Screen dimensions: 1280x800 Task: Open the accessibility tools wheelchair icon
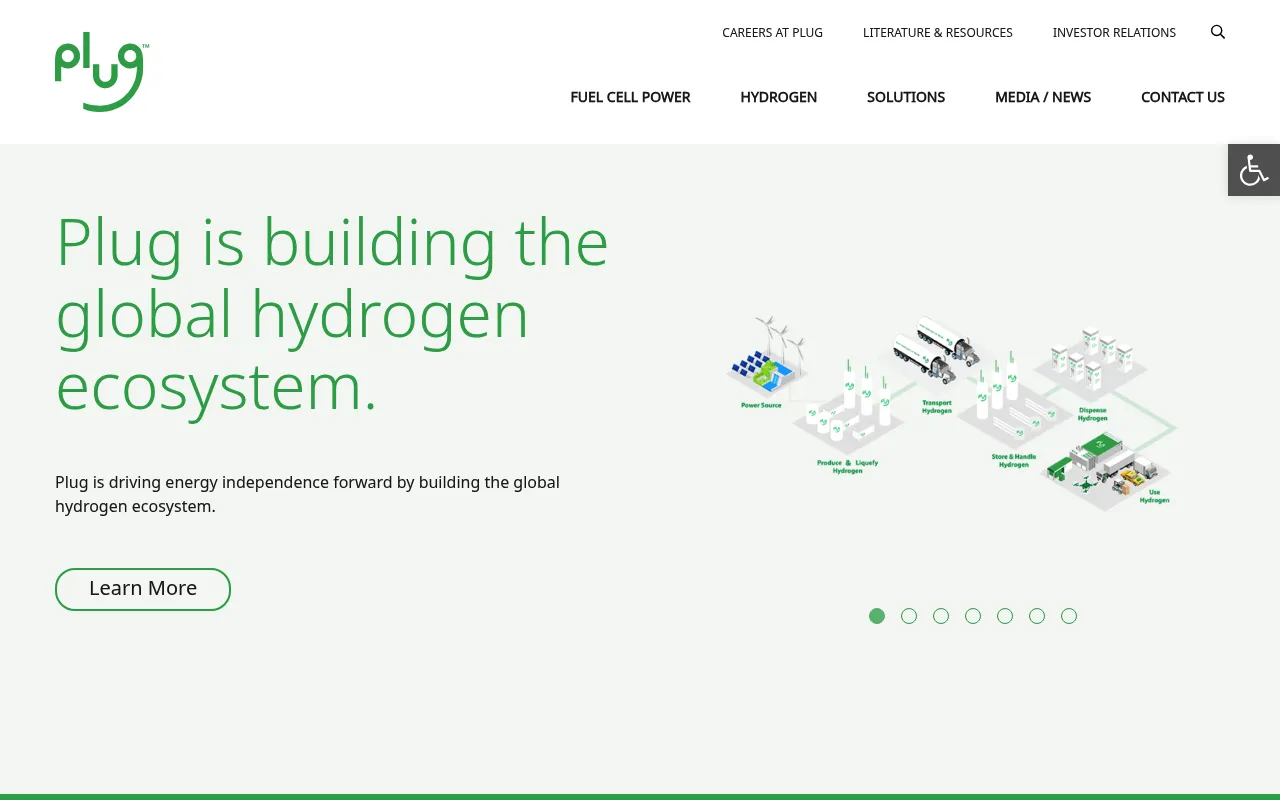(1254, 170)
